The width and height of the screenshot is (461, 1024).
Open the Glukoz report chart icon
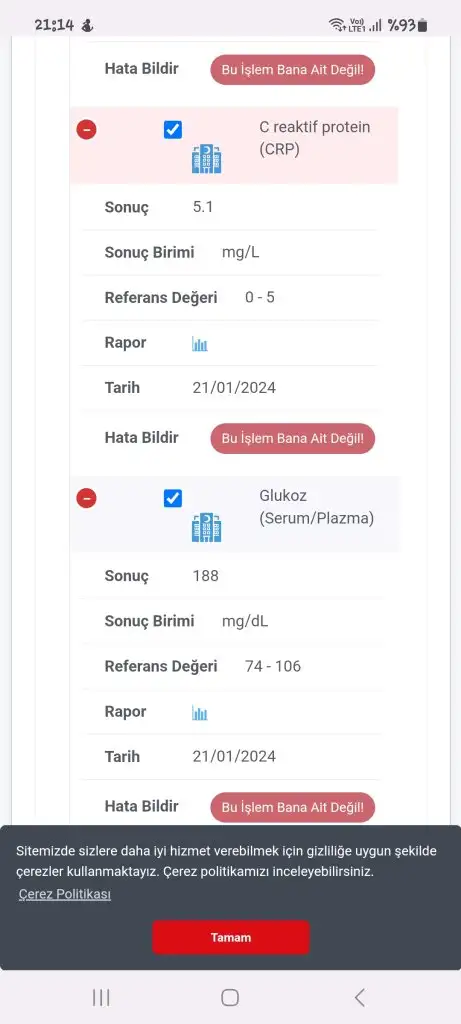[200, 712]
